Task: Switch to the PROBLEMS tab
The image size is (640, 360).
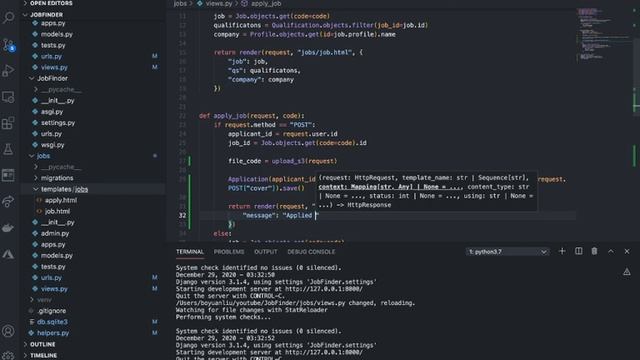Action: [x=229, y=252]
